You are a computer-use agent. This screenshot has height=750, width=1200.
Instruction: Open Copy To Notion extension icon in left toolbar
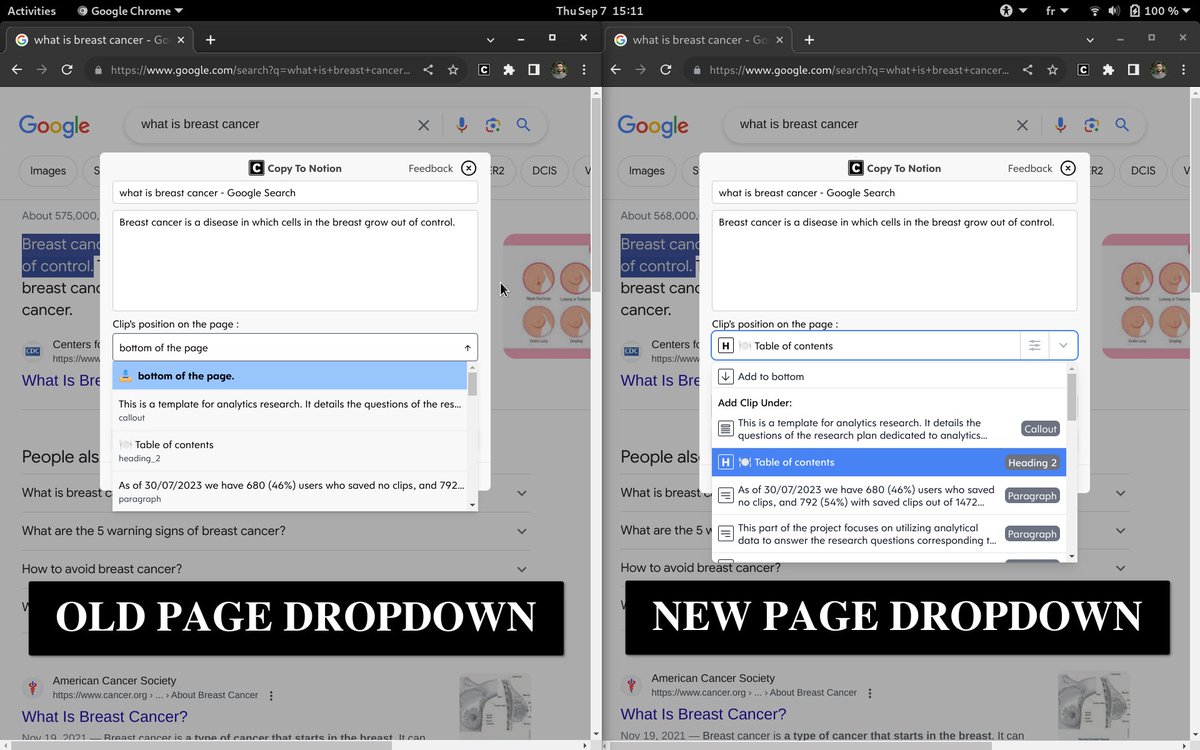pos(484,70)
